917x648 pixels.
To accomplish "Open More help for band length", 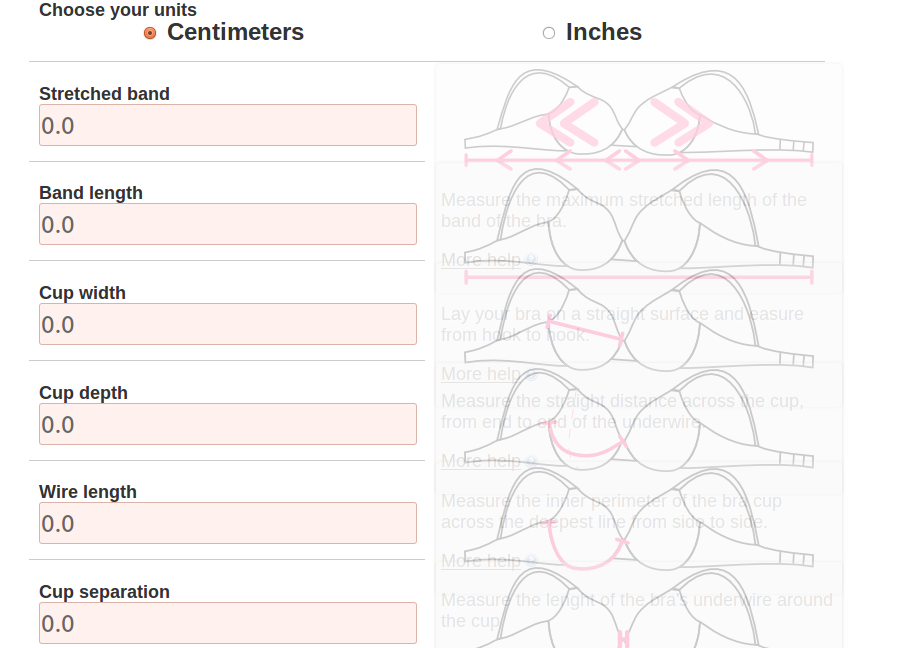I will click(x=481, y=374).
